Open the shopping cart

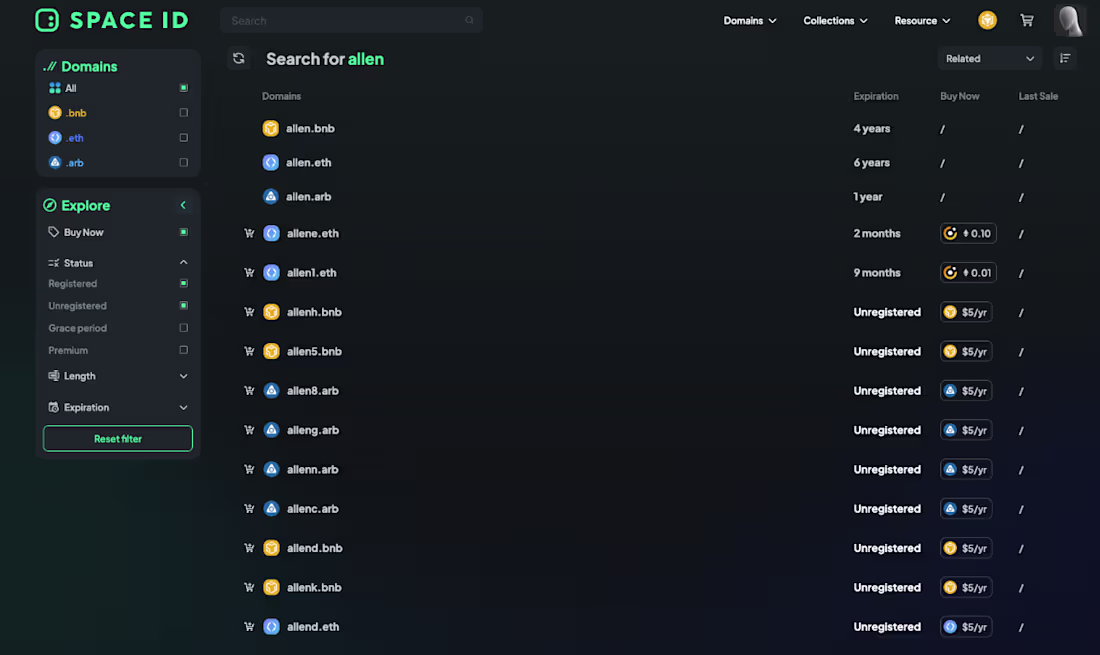[x=1027, y=20]
